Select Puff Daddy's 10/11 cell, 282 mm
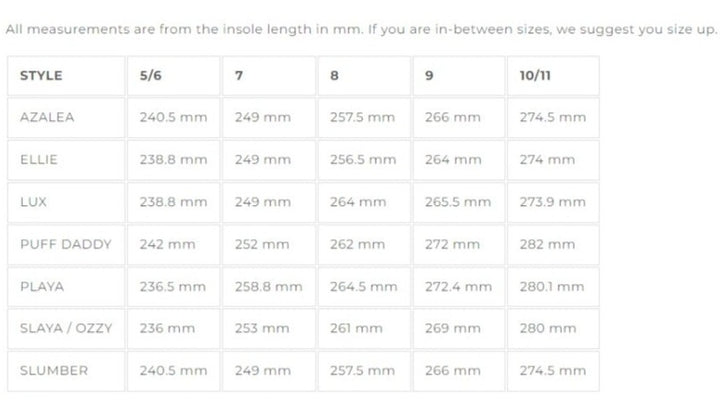 pos(547,244)
